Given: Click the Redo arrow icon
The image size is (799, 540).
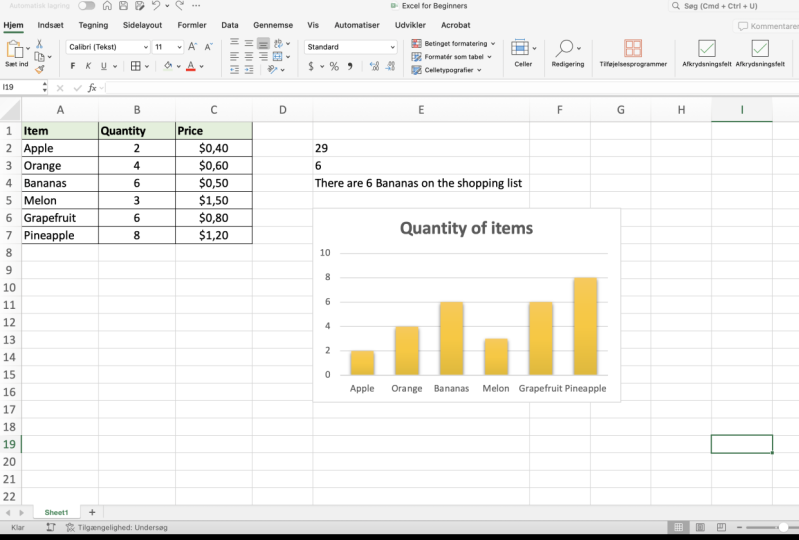Looking at the screenshot, I should [x=179, y=6].
